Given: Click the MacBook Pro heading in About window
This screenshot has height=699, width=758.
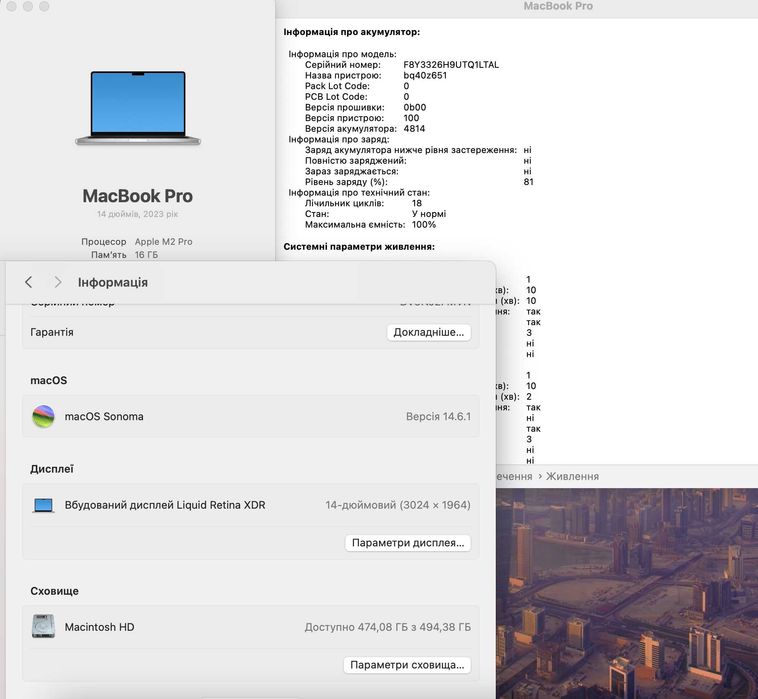Looking at the screenshot, I should [x=138, y=196].
